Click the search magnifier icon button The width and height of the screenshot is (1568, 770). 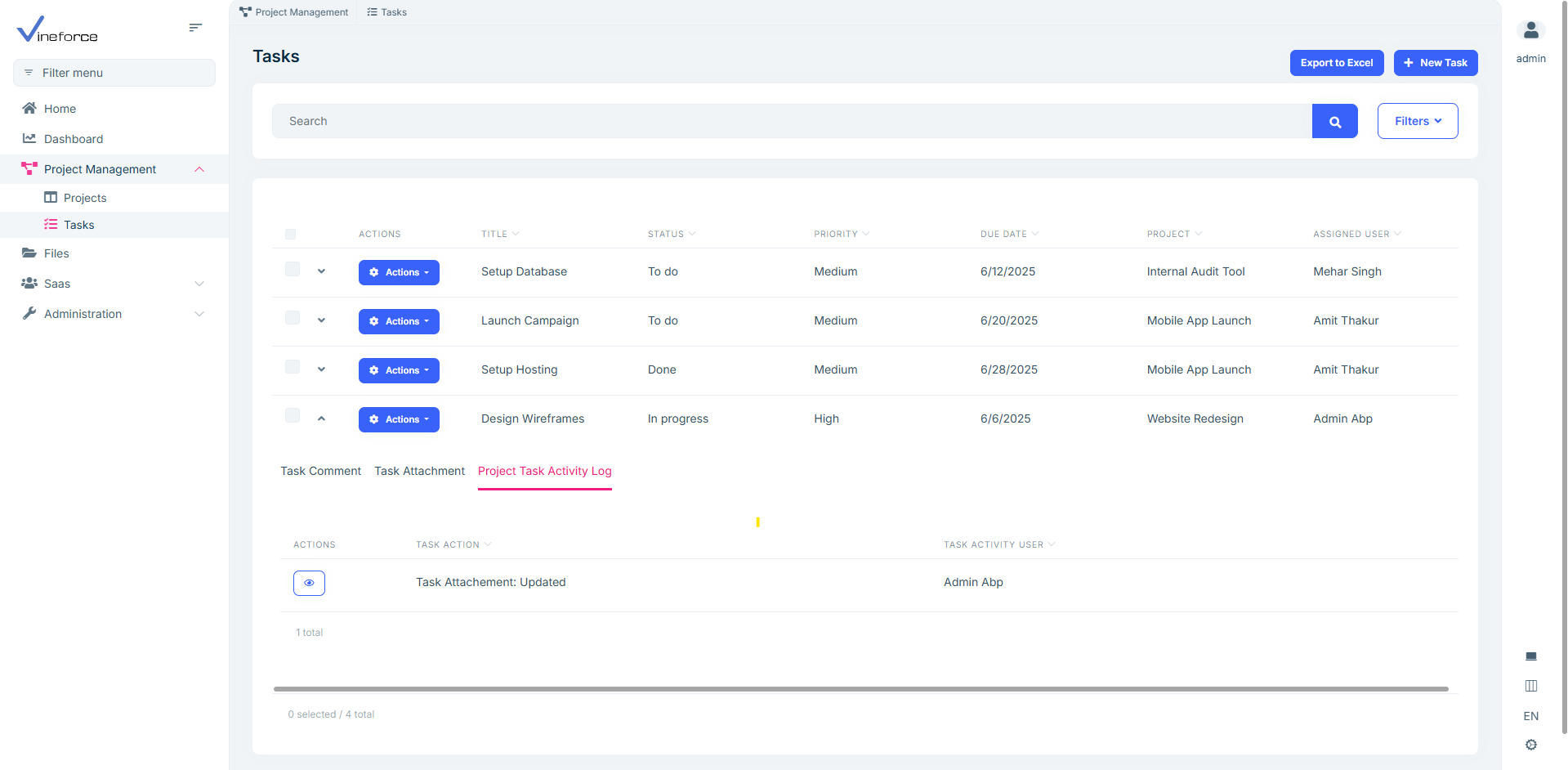coord(1334,121)
